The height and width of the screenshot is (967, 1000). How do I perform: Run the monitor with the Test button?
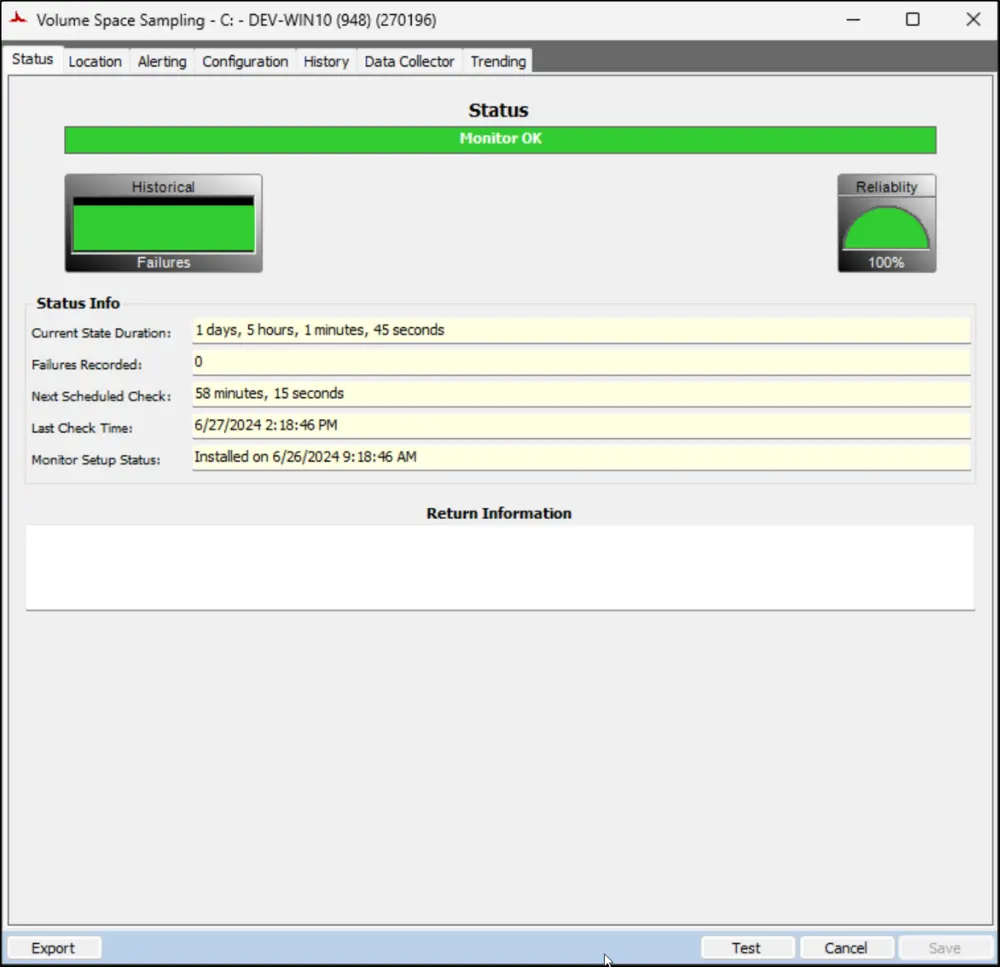(747, 948)
